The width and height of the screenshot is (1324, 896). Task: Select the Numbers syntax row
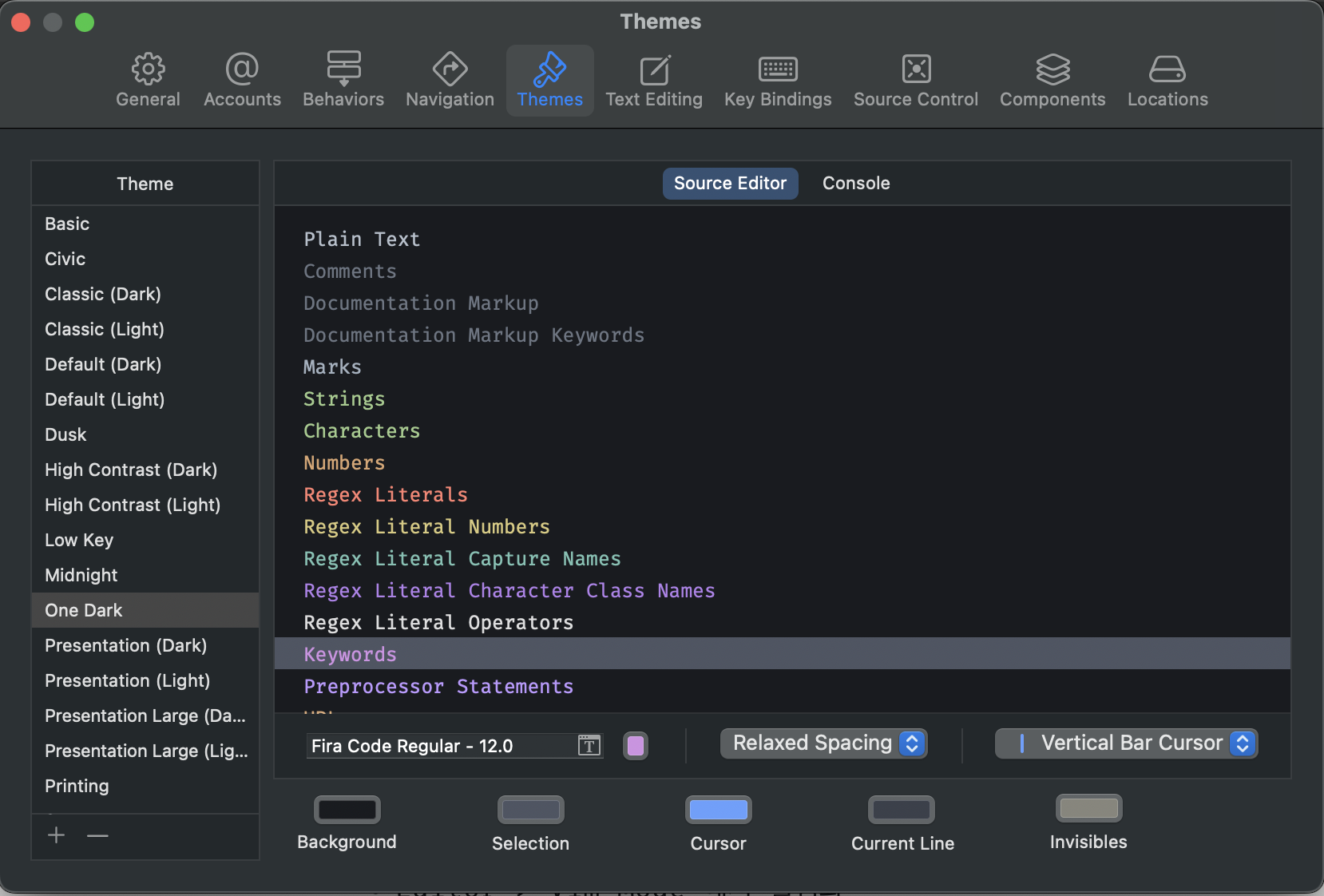pyautogui.click(x=783, y=462)
